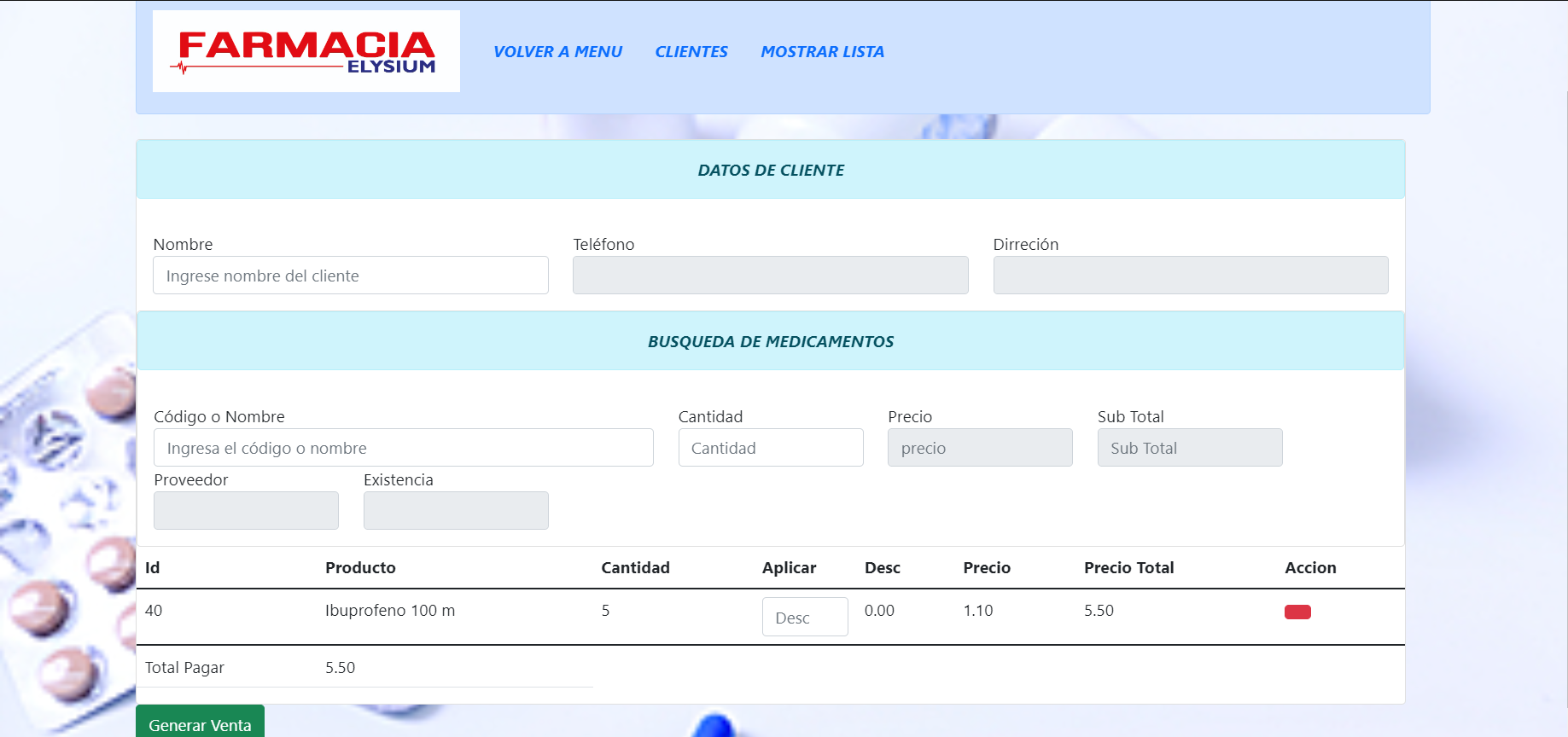Go to the Clientes page
This screenshot has width=1568, height=737.
691,52
